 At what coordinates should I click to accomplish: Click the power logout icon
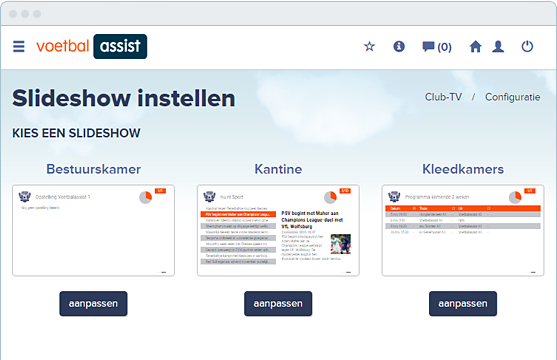pyautogui.click(x=527, y=46)
